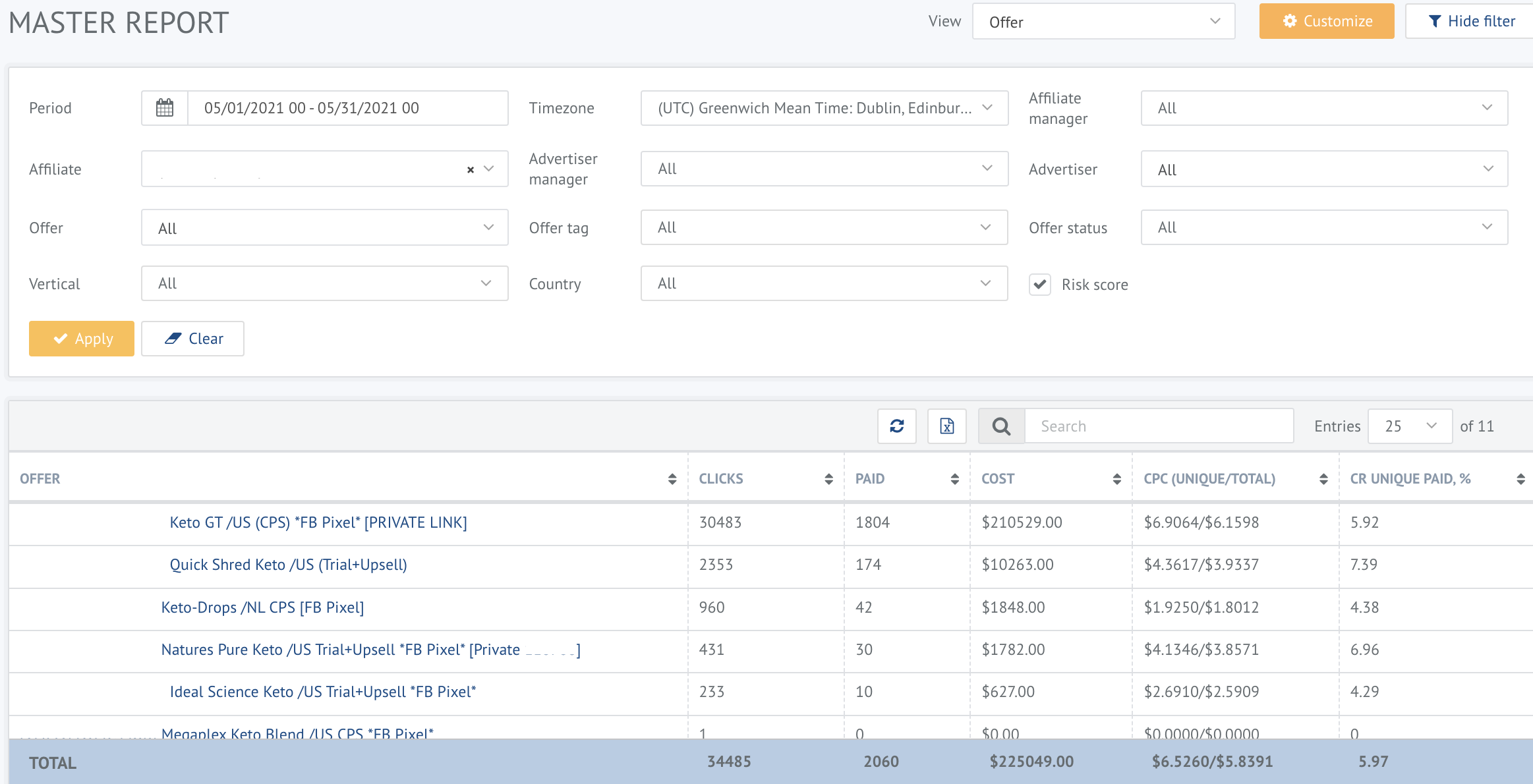Click the search magnifier icon
This screenshot has height=784, width=1533.
click(x=1001, y=426)
